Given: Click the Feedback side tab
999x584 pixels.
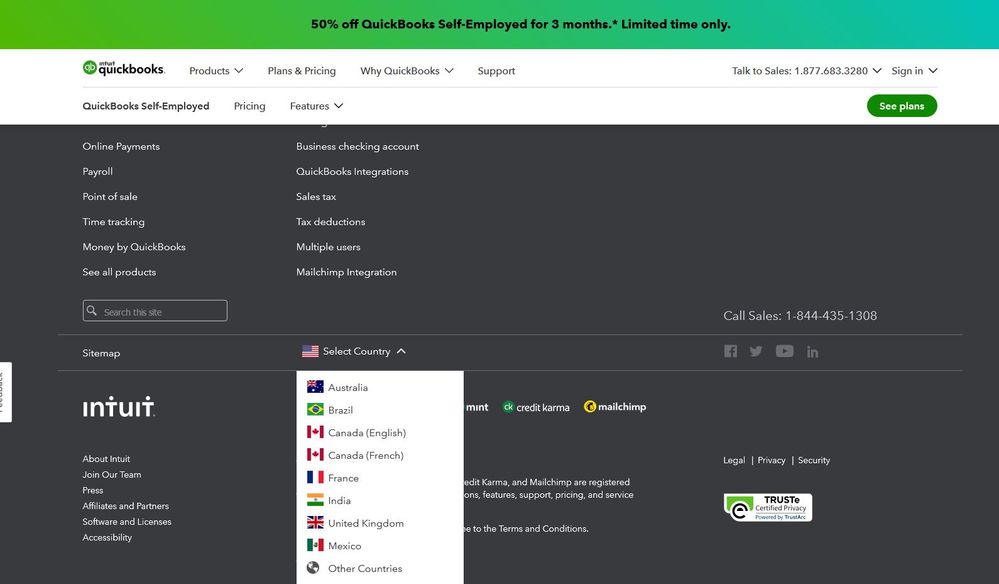Looking at the screenshot, I should (x=5, y=392).
